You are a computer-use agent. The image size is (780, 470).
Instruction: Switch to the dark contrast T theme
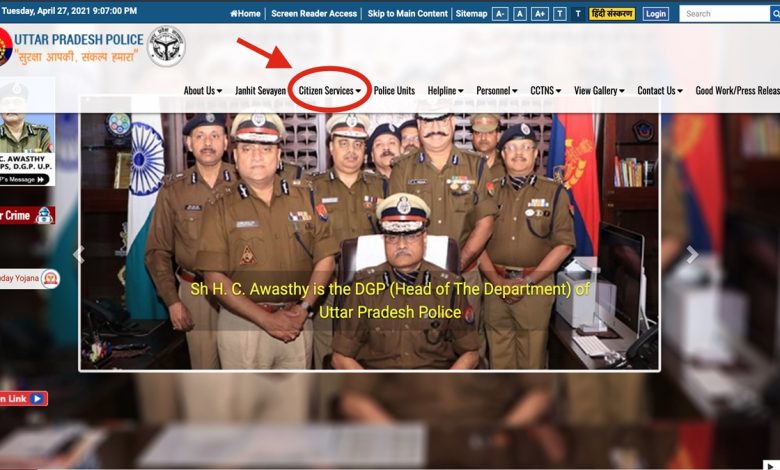point(578,14)
